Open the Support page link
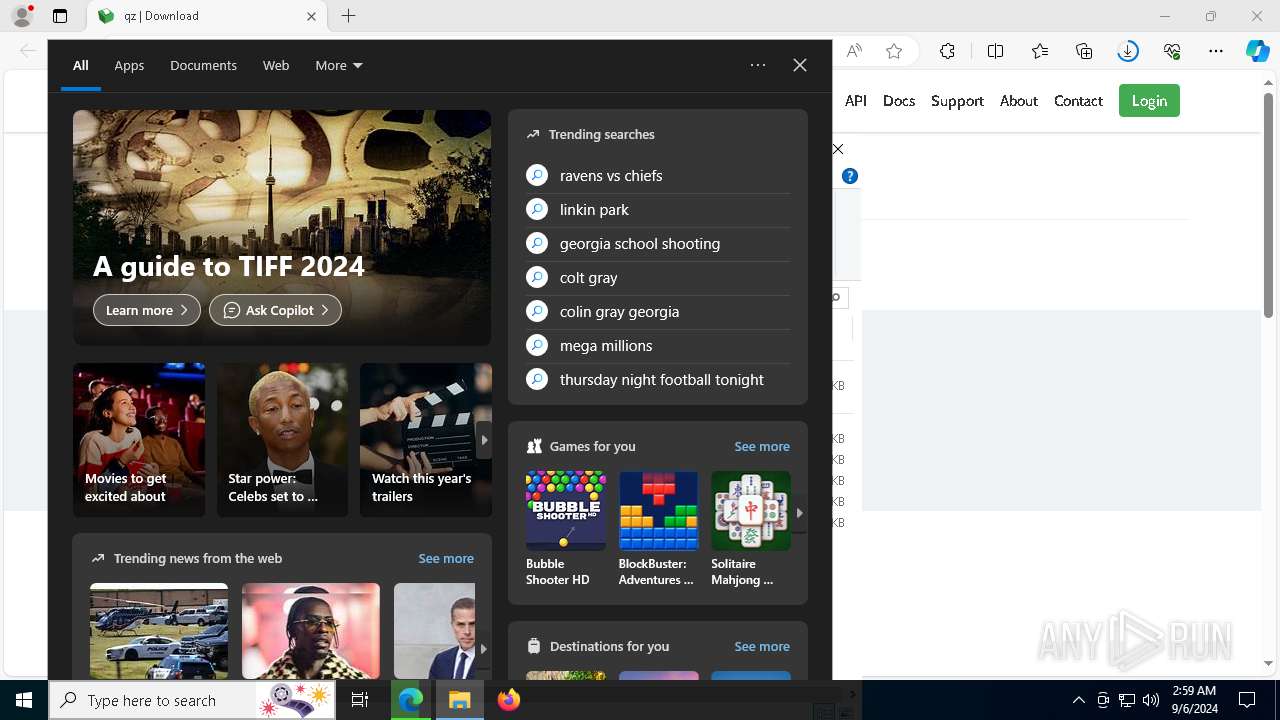The image size is (1280, 720). click(x=957, y=101)
